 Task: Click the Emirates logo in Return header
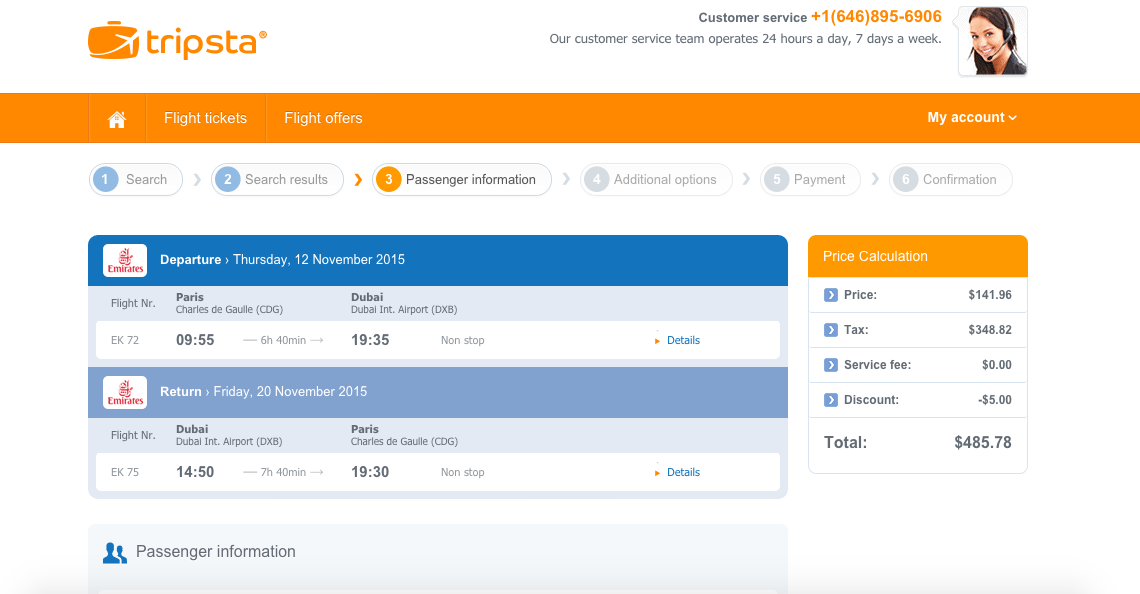[125, 393]
